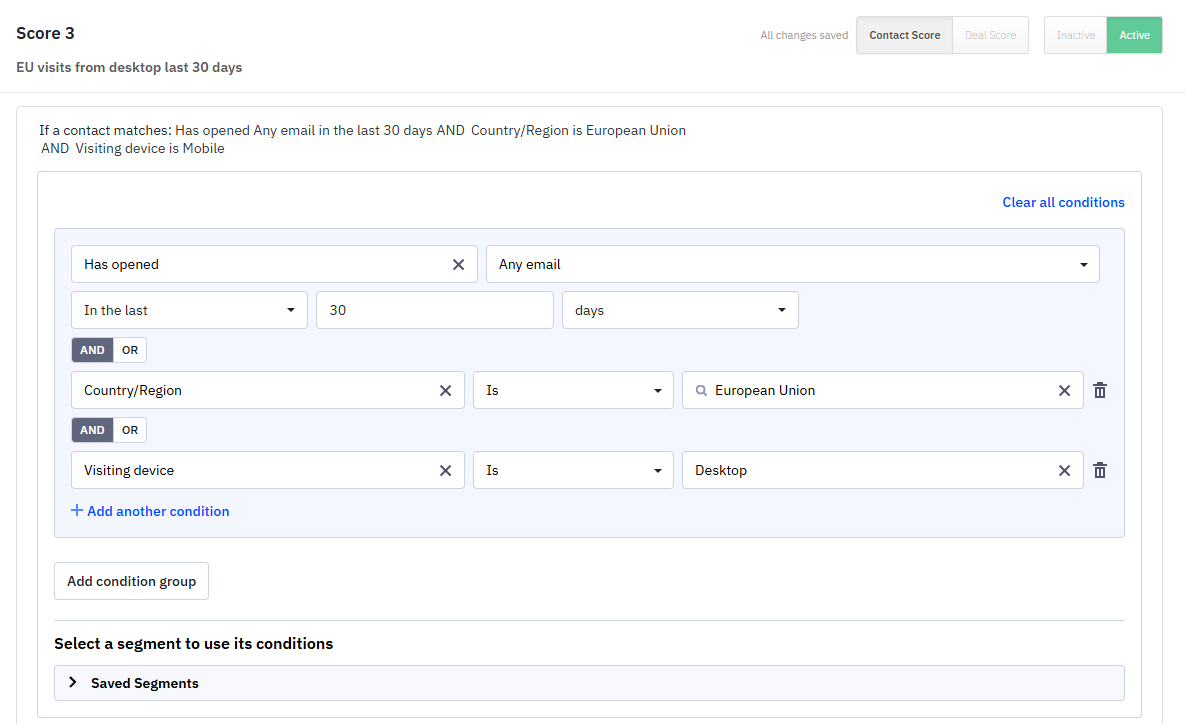Clear the 'Desktop' value using its X
Screen dimensions: 1194x724
[x=1064, y=470]
